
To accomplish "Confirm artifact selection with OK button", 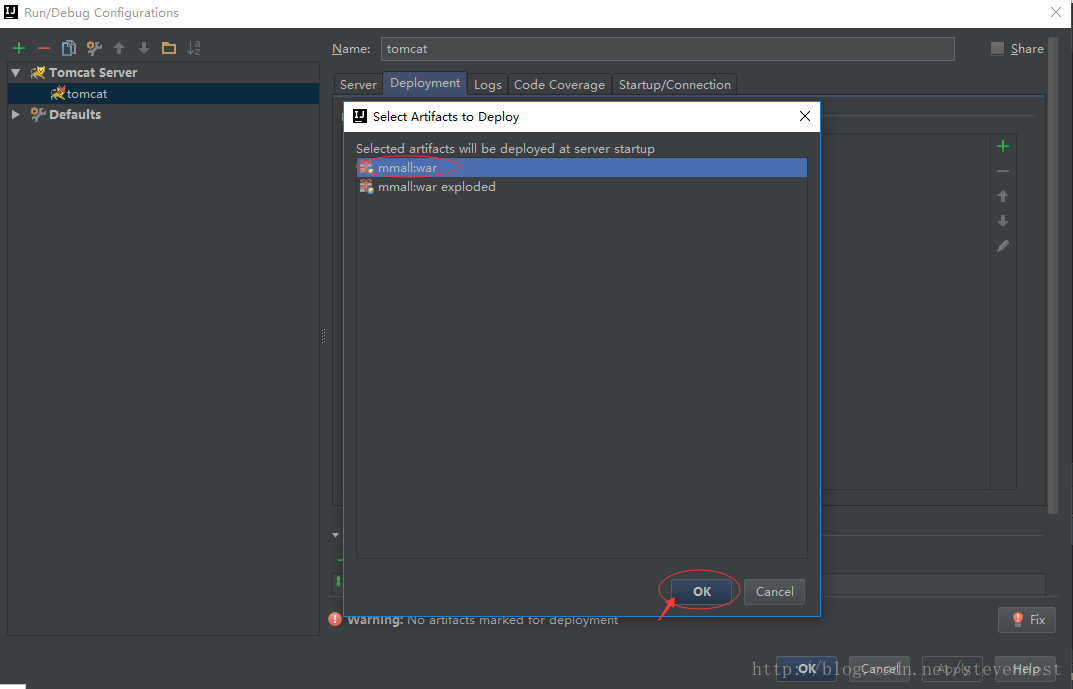I will pos(702,592).
